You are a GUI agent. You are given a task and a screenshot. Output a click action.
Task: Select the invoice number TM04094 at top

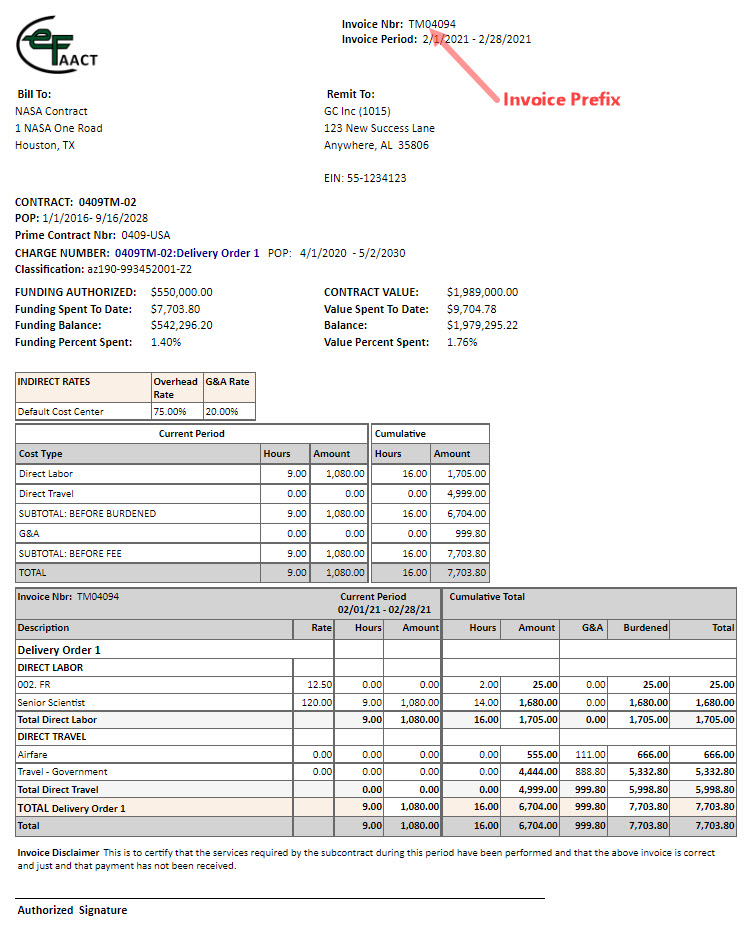[x=432, y=24]
